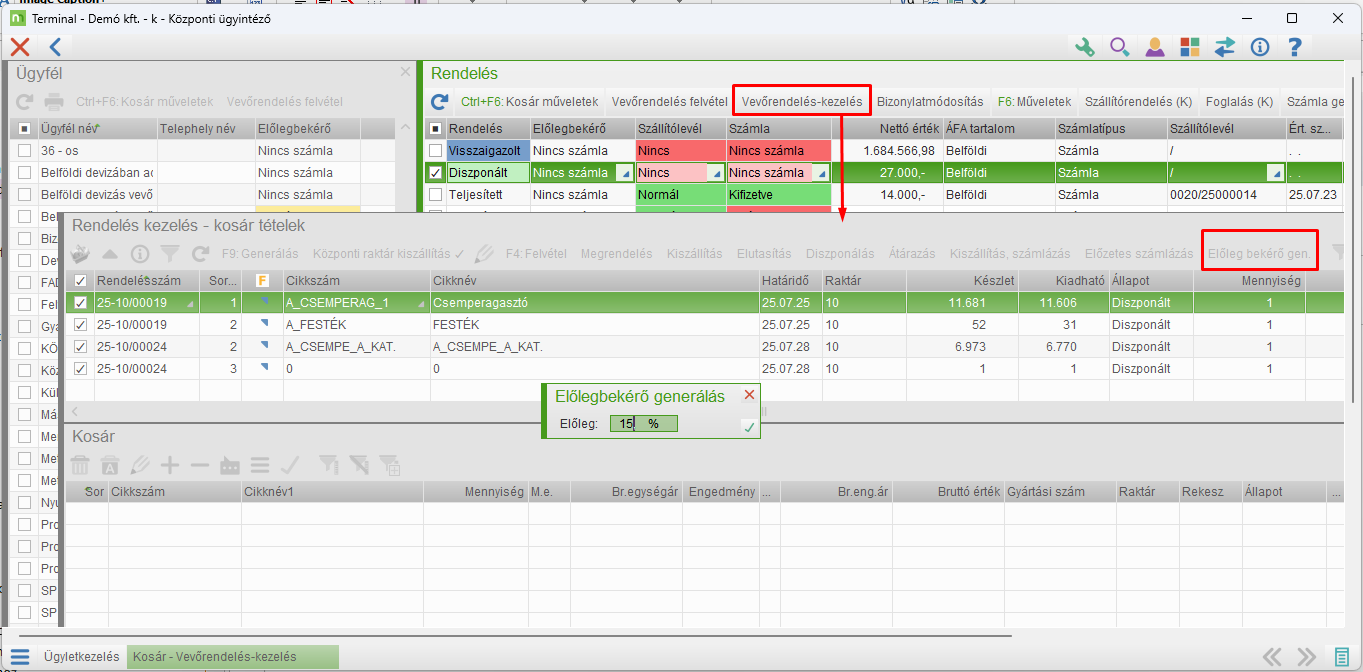Open the green wrench settings tool
1363x672 pixels.
click(1085, 46)
